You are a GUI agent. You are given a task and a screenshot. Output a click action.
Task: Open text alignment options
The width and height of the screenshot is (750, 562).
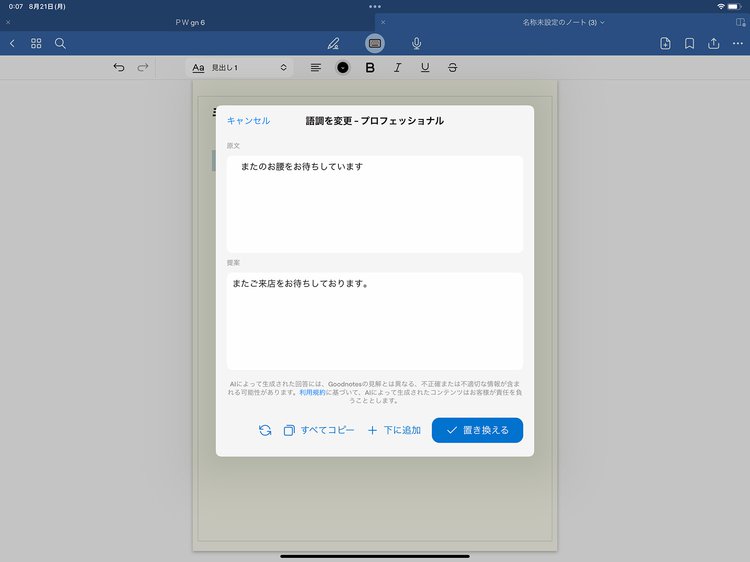point(316,67)
